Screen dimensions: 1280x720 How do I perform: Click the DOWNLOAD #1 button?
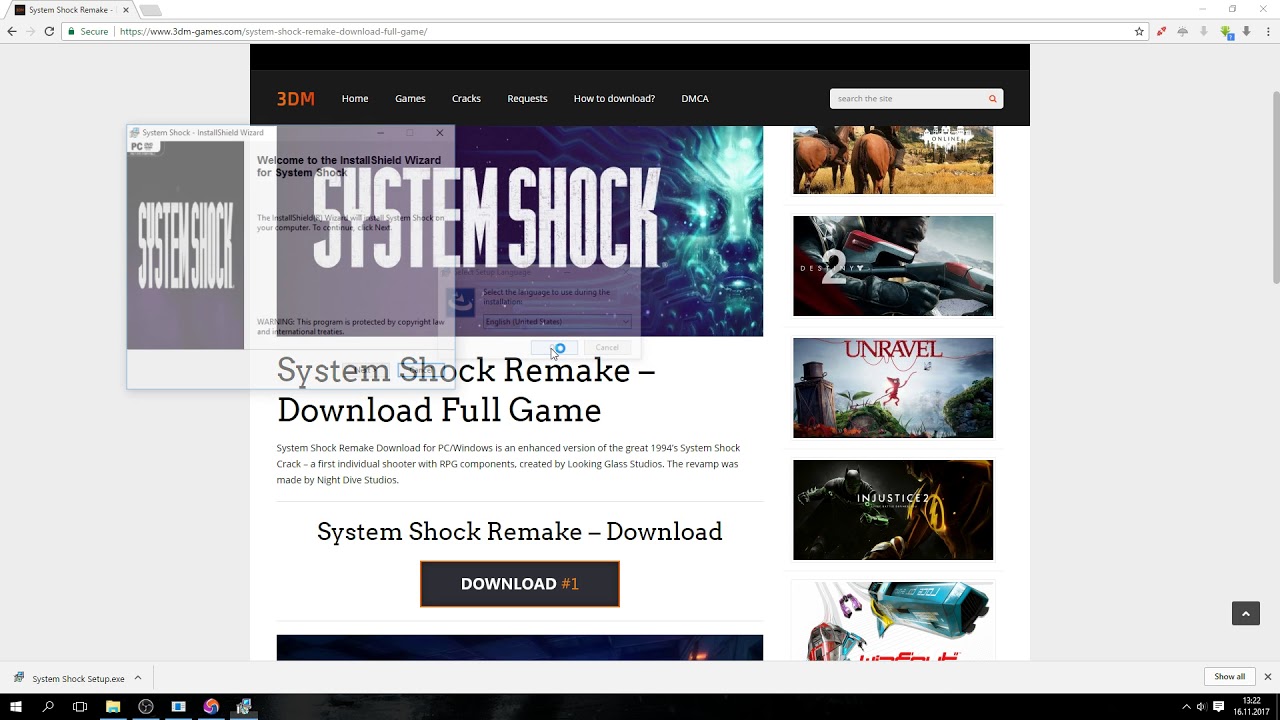point(520,584)
